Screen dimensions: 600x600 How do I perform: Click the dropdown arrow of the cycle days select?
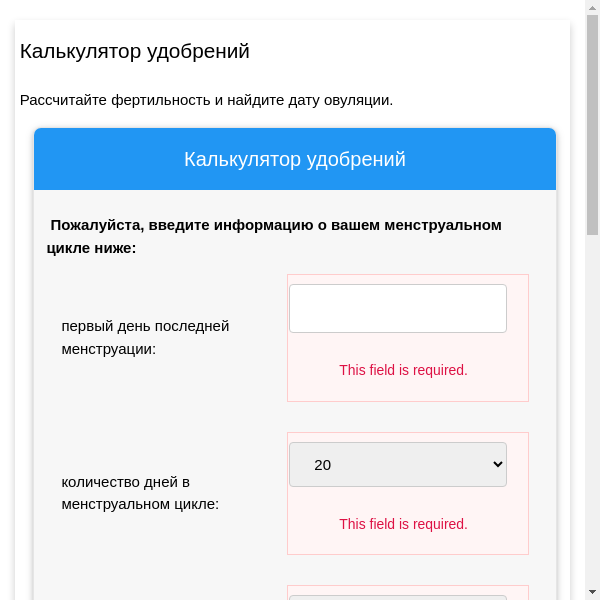(498, 464)
